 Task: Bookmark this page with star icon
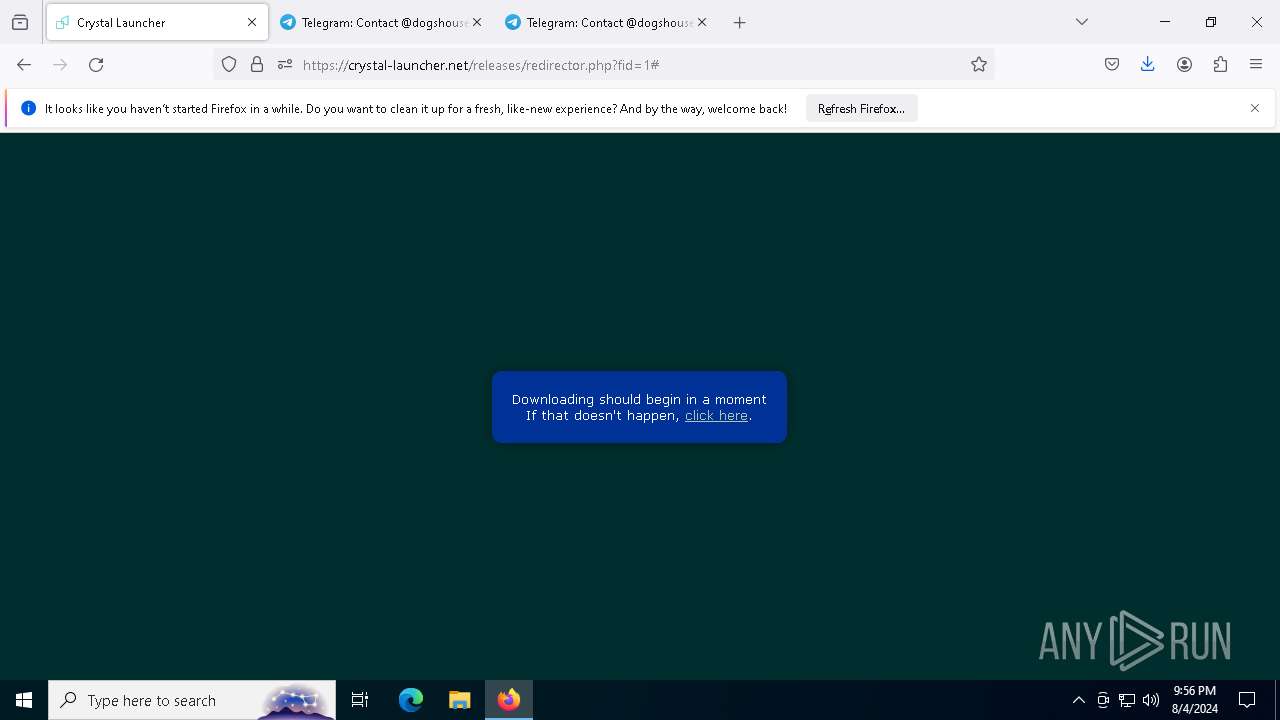[x=979, y=65]
